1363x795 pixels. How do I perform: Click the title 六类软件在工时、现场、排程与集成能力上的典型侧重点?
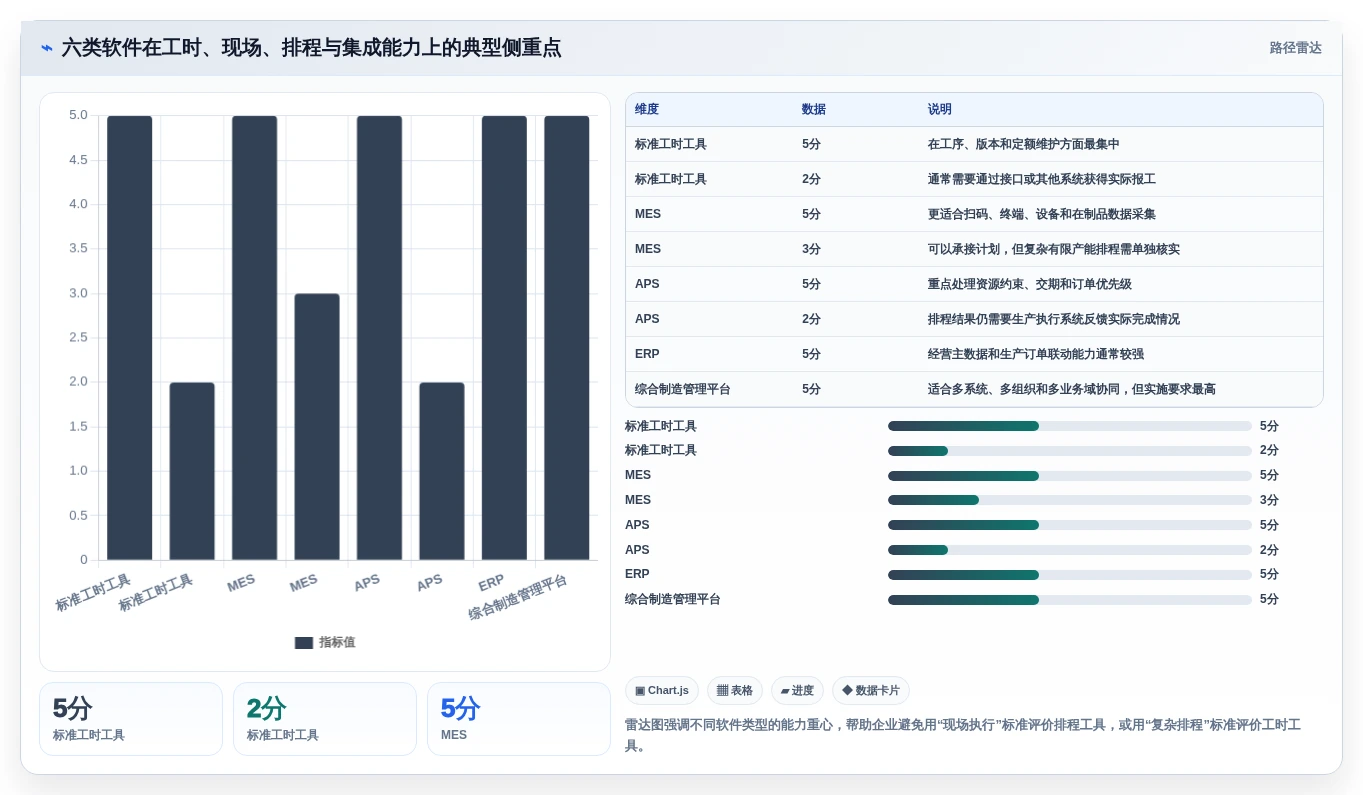pos(311,48)
